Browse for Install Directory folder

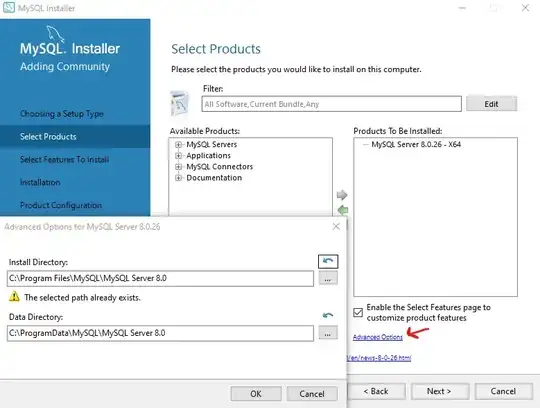coord(328,279)
